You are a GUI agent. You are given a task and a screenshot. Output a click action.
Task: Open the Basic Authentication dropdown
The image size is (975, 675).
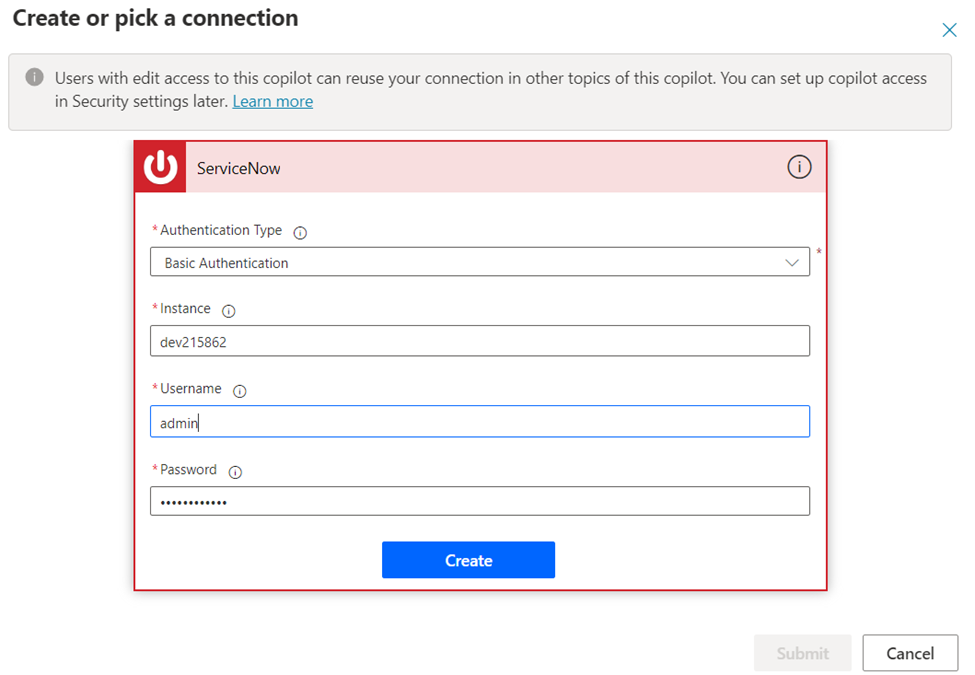pos(479,263)
